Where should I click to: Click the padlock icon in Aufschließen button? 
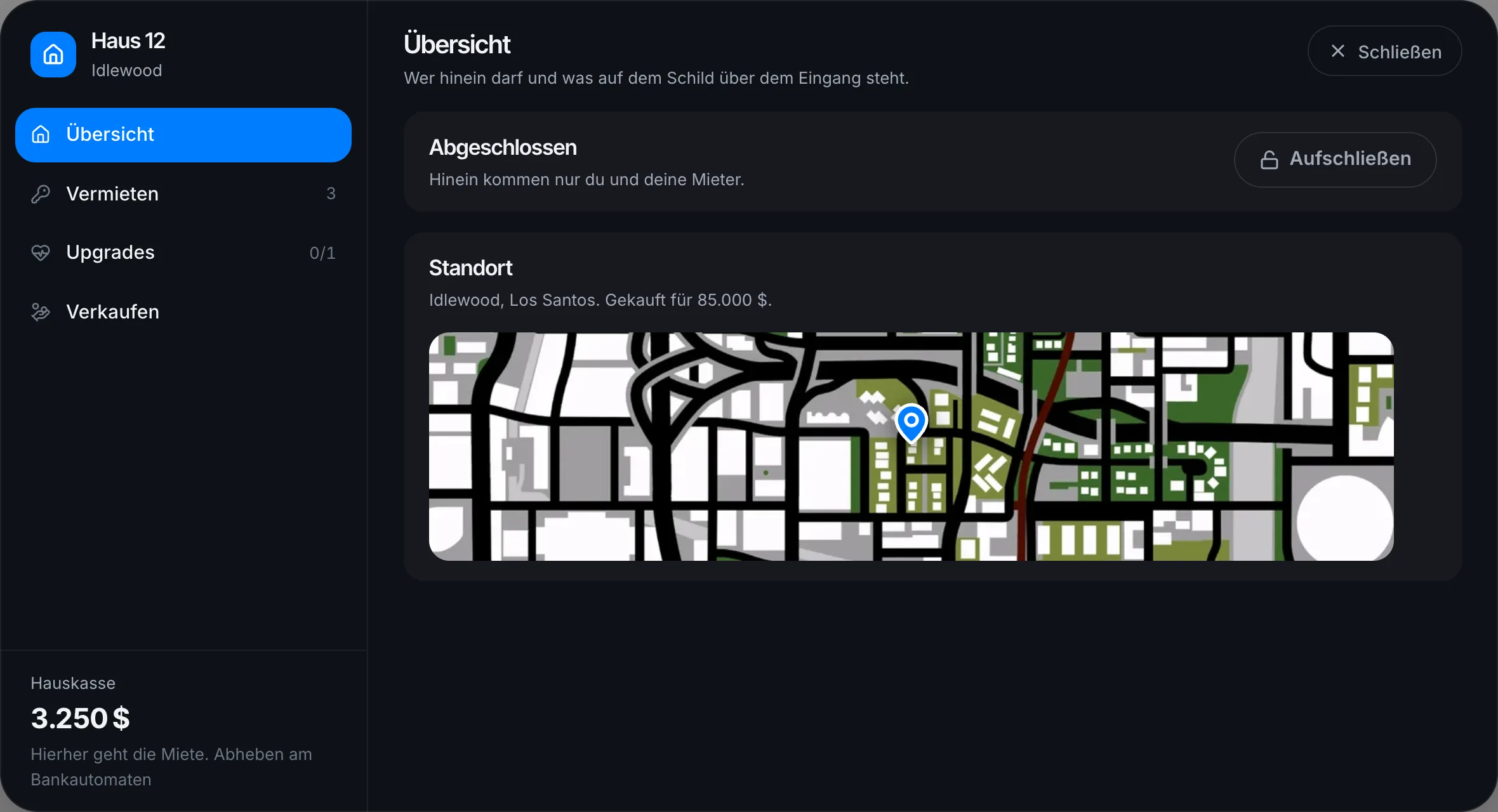pyautogui.click(x=1269, y=160)
